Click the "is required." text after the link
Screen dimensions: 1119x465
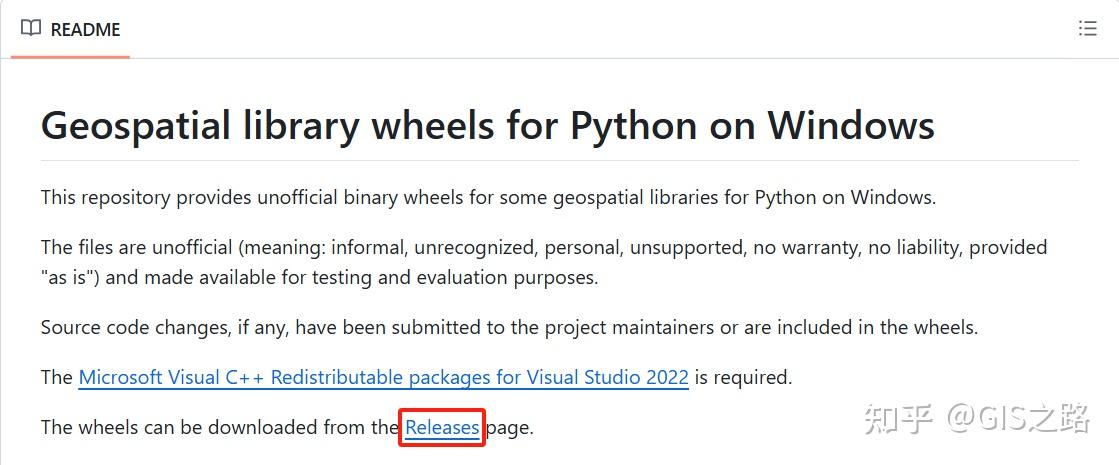pos(743,378)
